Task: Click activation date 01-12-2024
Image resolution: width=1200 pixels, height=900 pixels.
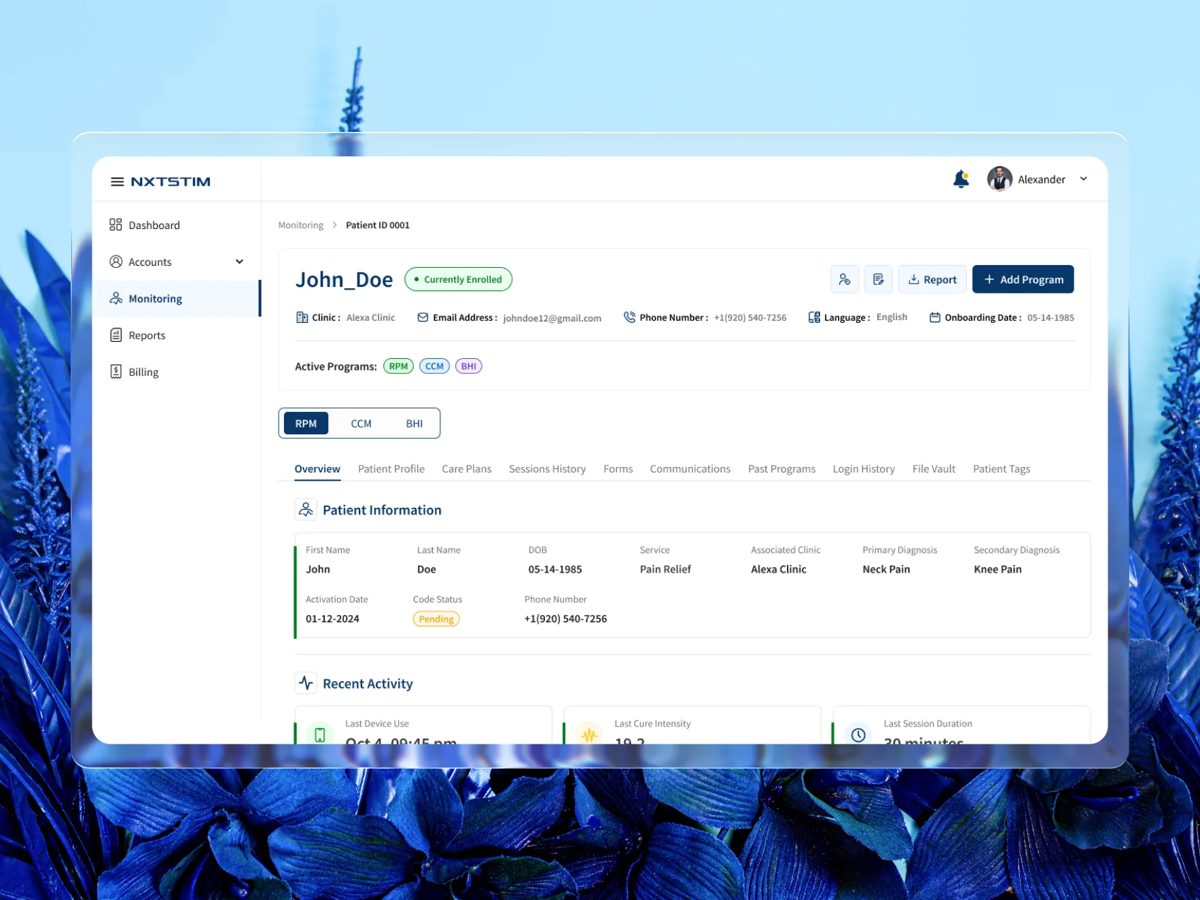Action: click(332, 619)
